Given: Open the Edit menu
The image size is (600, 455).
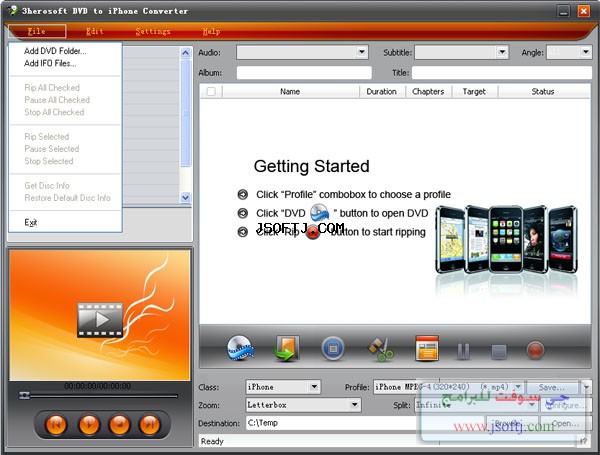Looking at the screenshot, I should click(95, 31).
